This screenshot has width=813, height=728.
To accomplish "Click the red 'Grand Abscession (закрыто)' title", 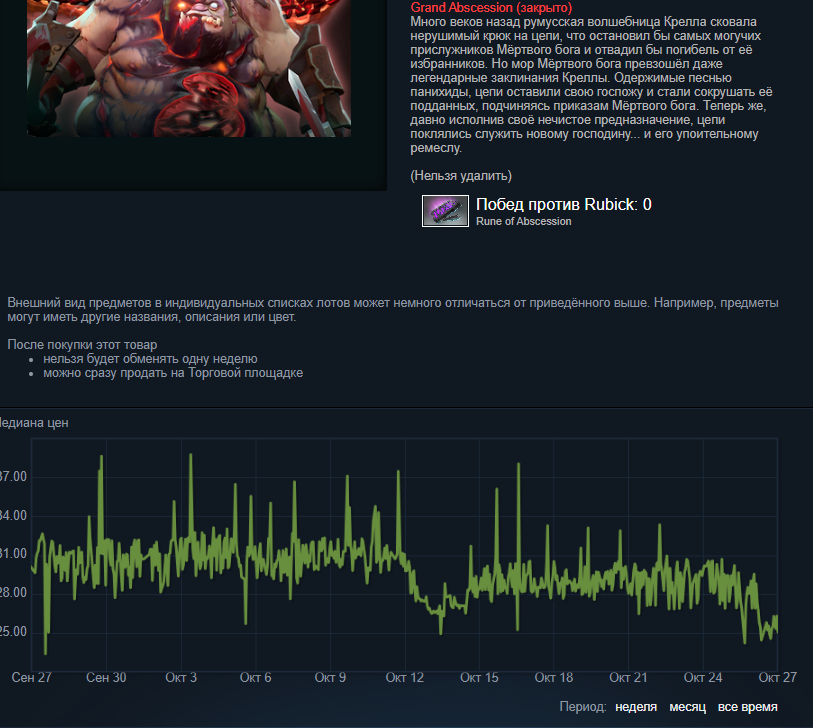I will (491, 8).
